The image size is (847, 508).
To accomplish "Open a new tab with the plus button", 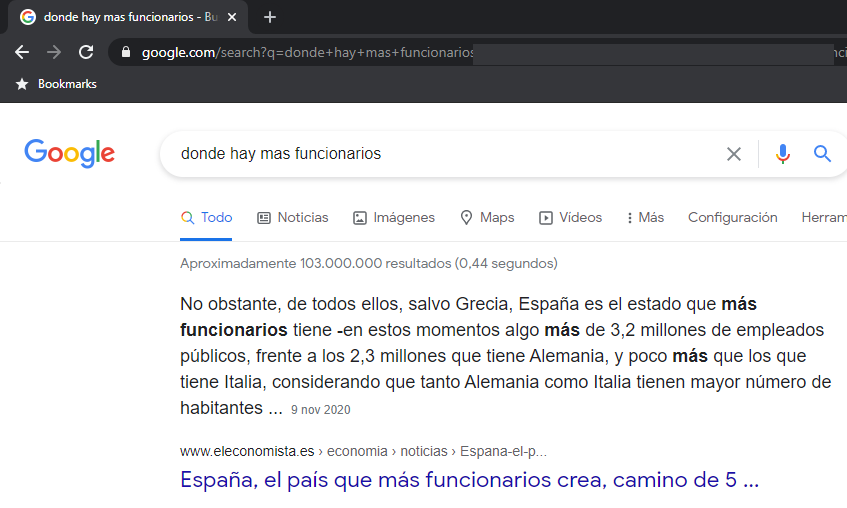I will (270, 17).
